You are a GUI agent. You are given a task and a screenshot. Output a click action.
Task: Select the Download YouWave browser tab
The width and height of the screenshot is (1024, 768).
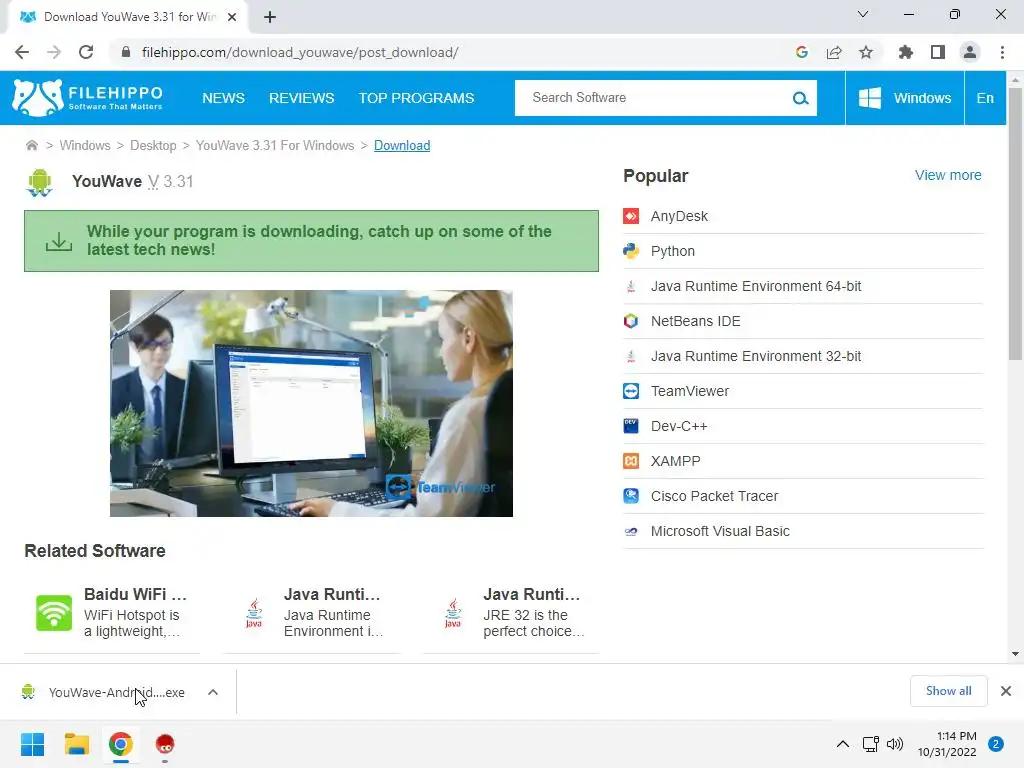click(127, 17)
